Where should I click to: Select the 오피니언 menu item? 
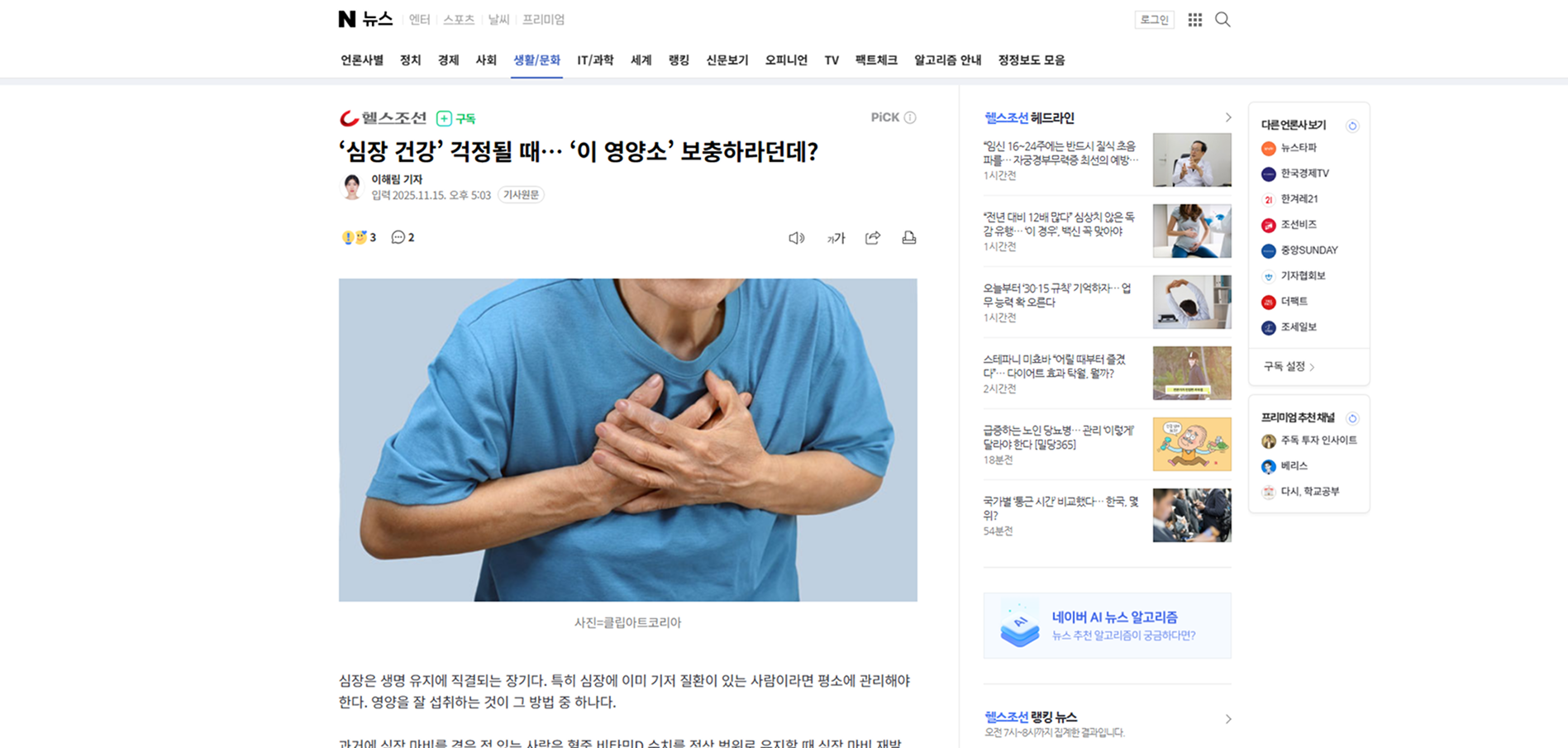coord(786,60)
